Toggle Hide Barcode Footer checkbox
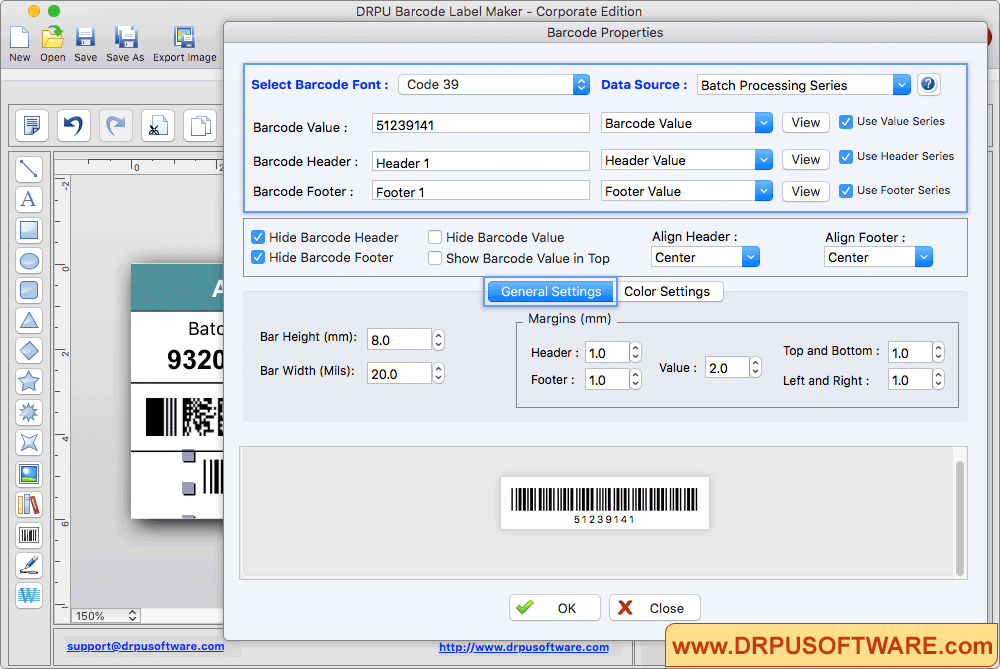The image size is (1000, 669). 258,257
